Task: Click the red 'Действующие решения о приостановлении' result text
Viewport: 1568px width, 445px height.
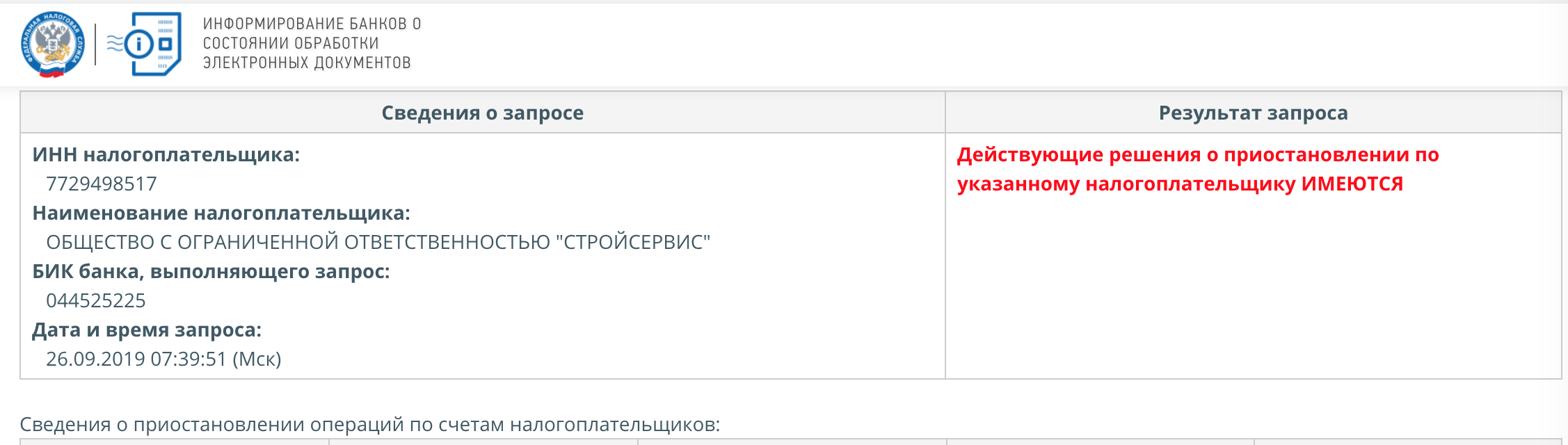Action: [x=1198, y=154]
